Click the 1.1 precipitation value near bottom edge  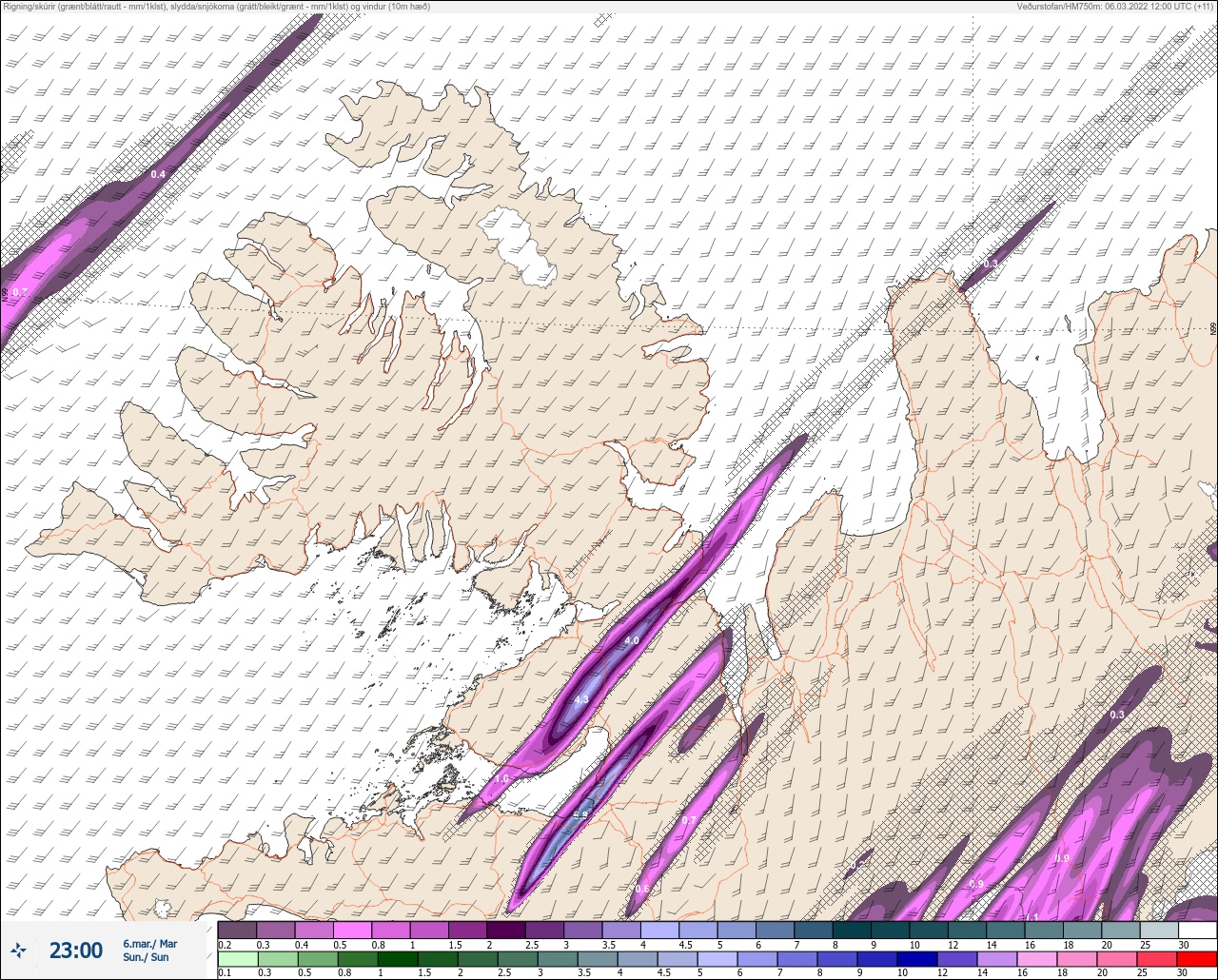1032,917
